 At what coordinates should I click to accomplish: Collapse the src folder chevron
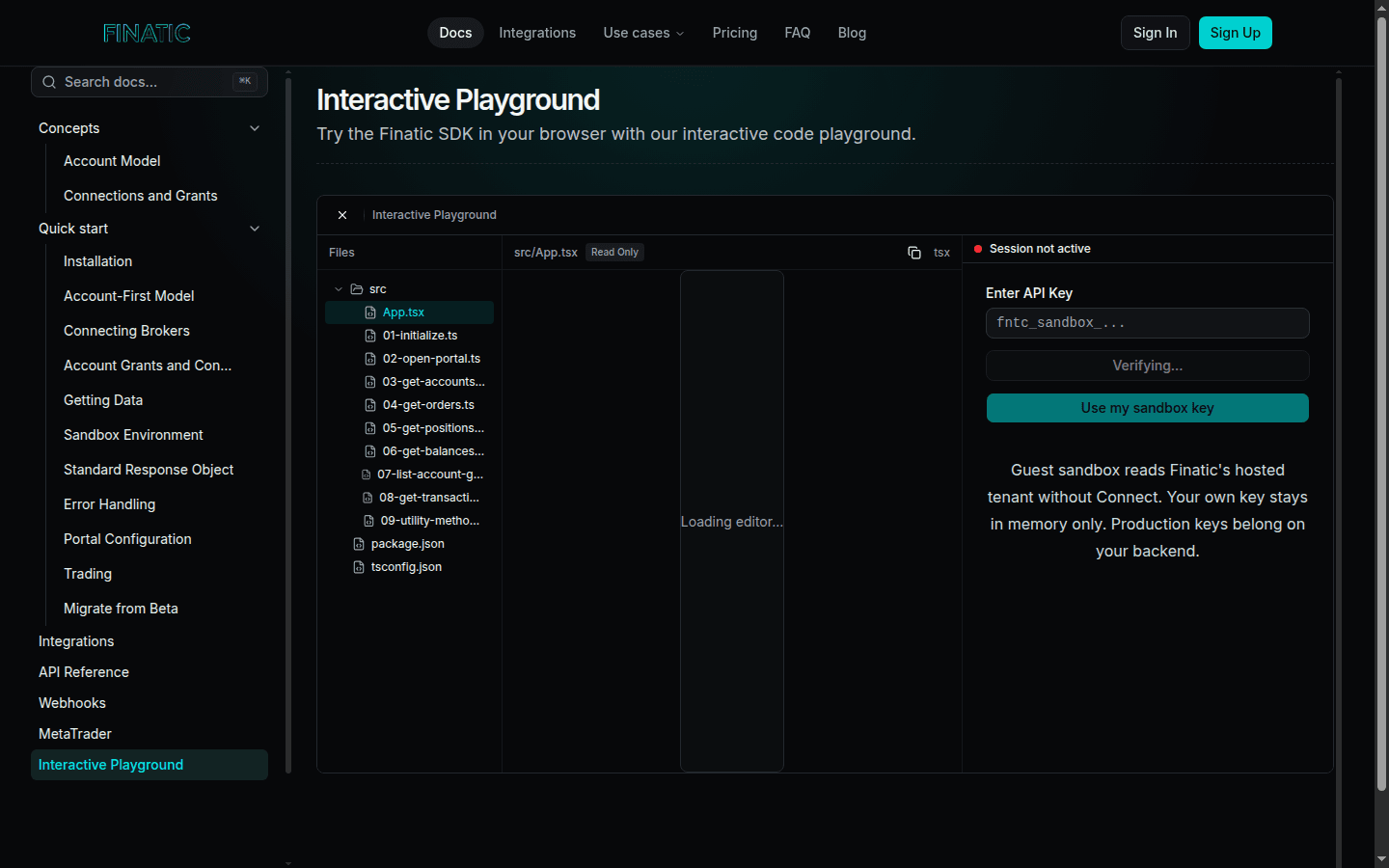[339, 289]
